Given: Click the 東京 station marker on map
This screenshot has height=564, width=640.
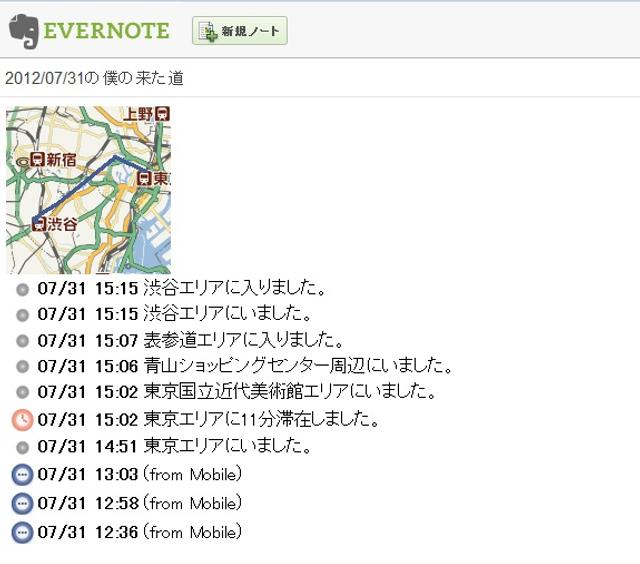Looking at the screenshot, I should pos(144,178).
